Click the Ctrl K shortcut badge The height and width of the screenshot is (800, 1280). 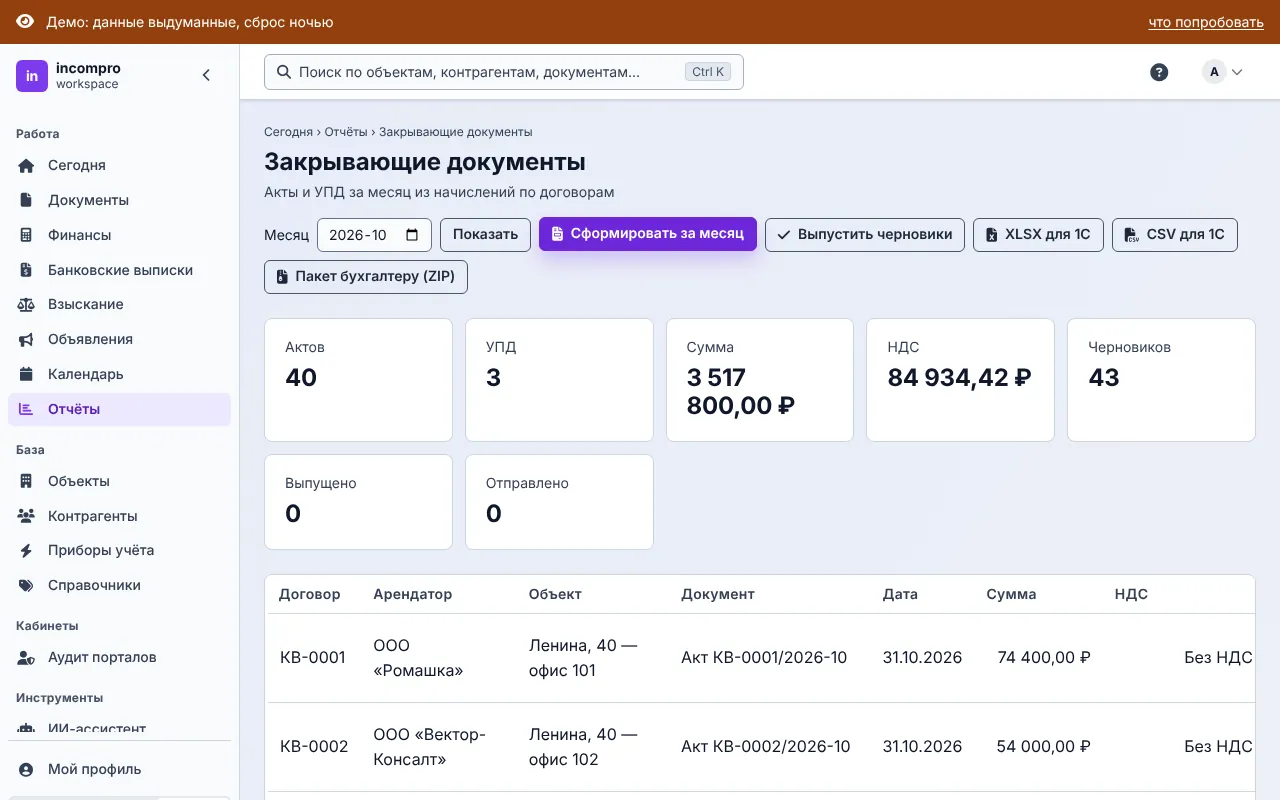point(708,72)
